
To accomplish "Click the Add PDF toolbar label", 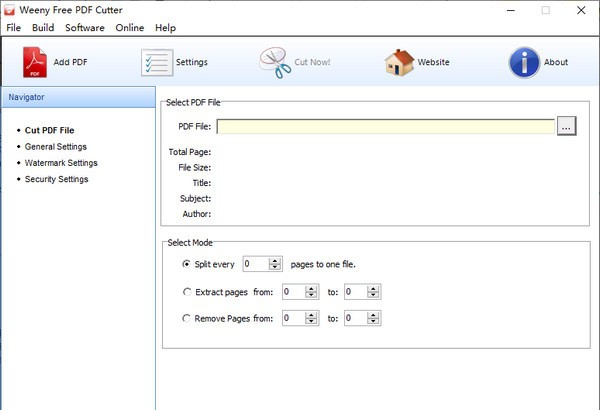I will pyautogui.click(x=70, y=62).
